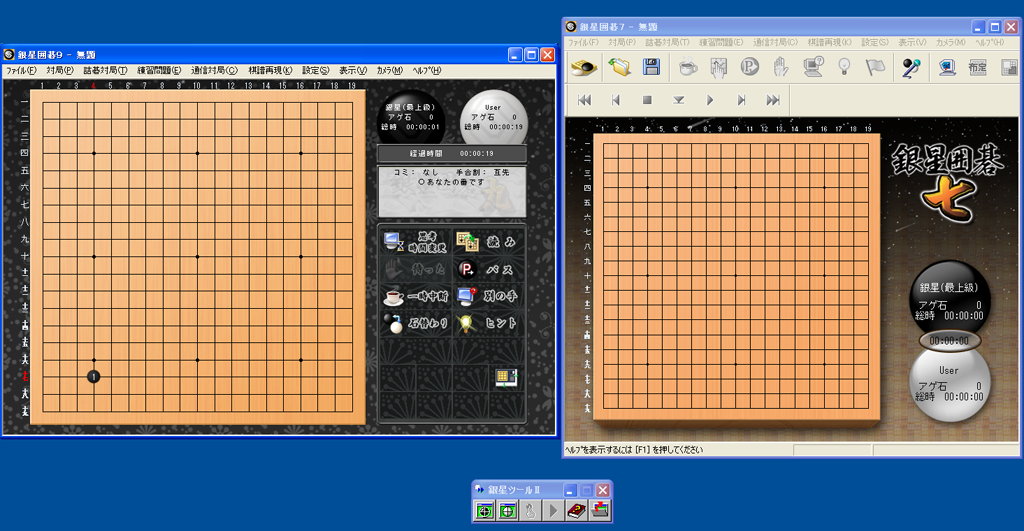Click the 読み analysis button in 銀星囲碁9
This screenshot has height=531, width=1024.
pos(487,242)
